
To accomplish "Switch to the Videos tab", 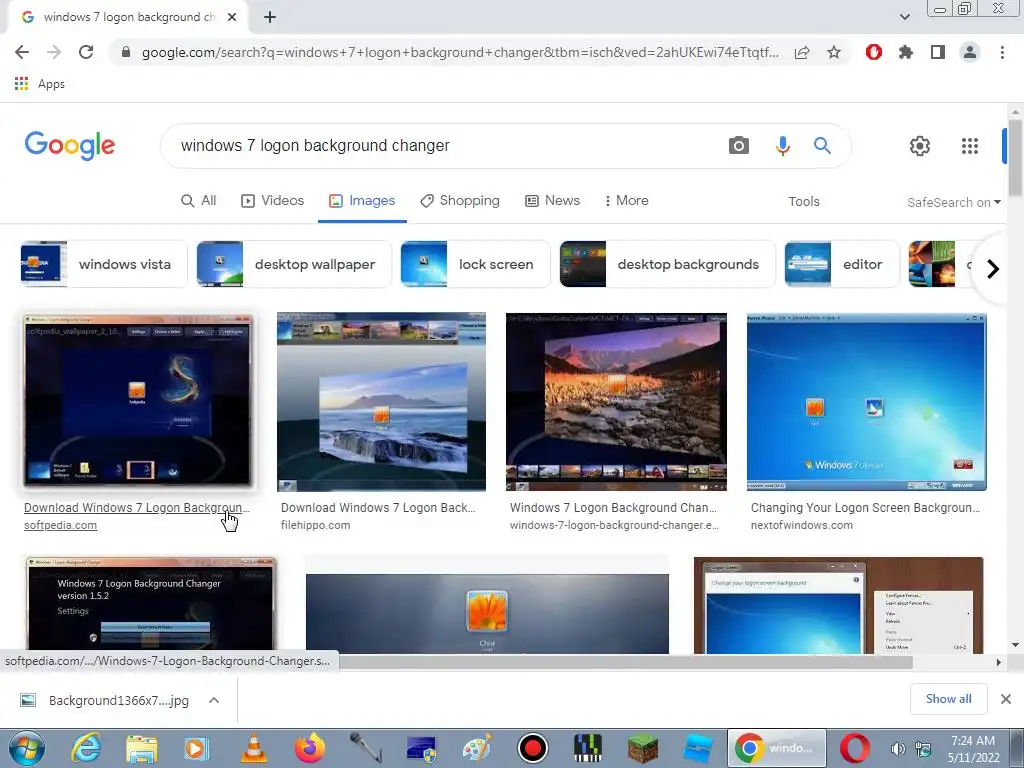I will 272,200.
